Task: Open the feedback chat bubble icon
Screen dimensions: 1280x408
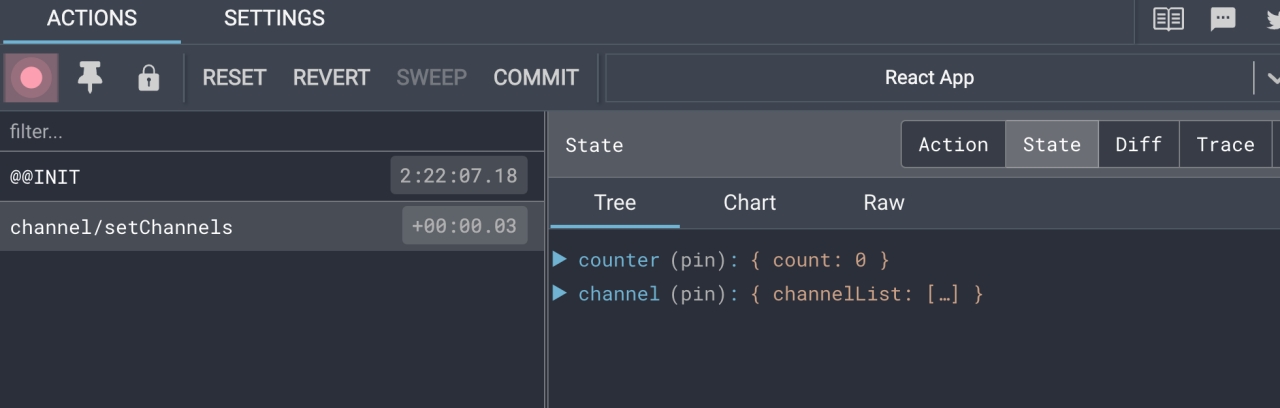Action: (x=1223, y=19)
